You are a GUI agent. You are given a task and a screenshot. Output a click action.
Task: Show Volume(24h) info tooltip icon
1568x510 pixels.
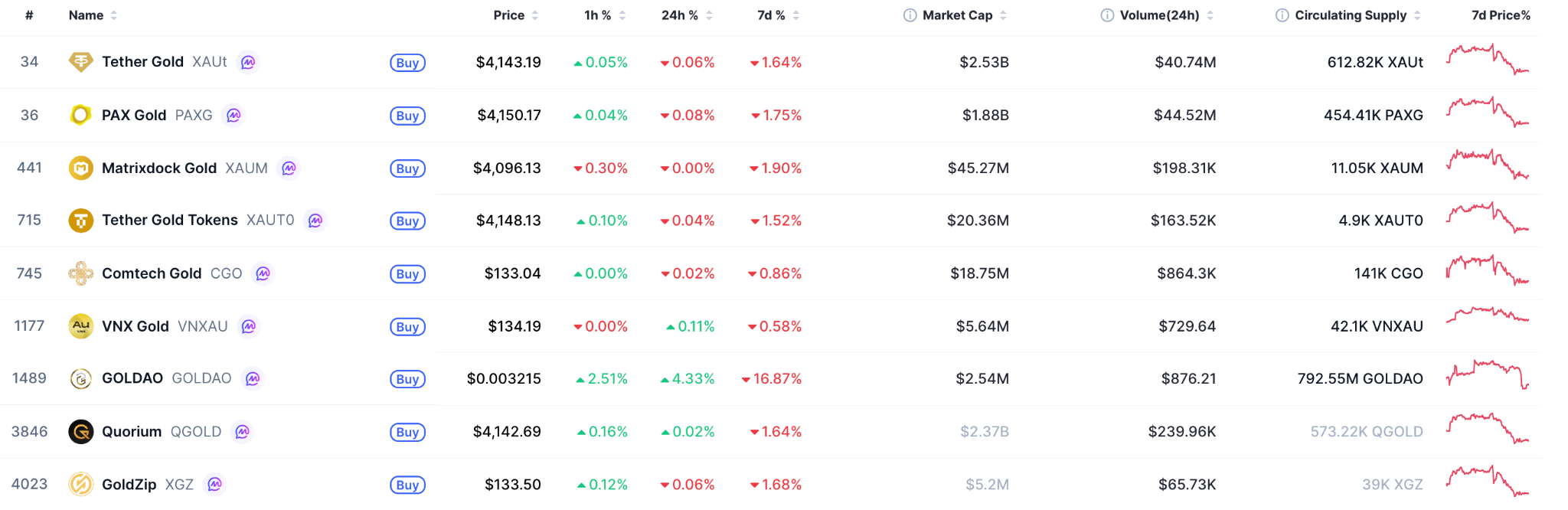[1107, 15]
